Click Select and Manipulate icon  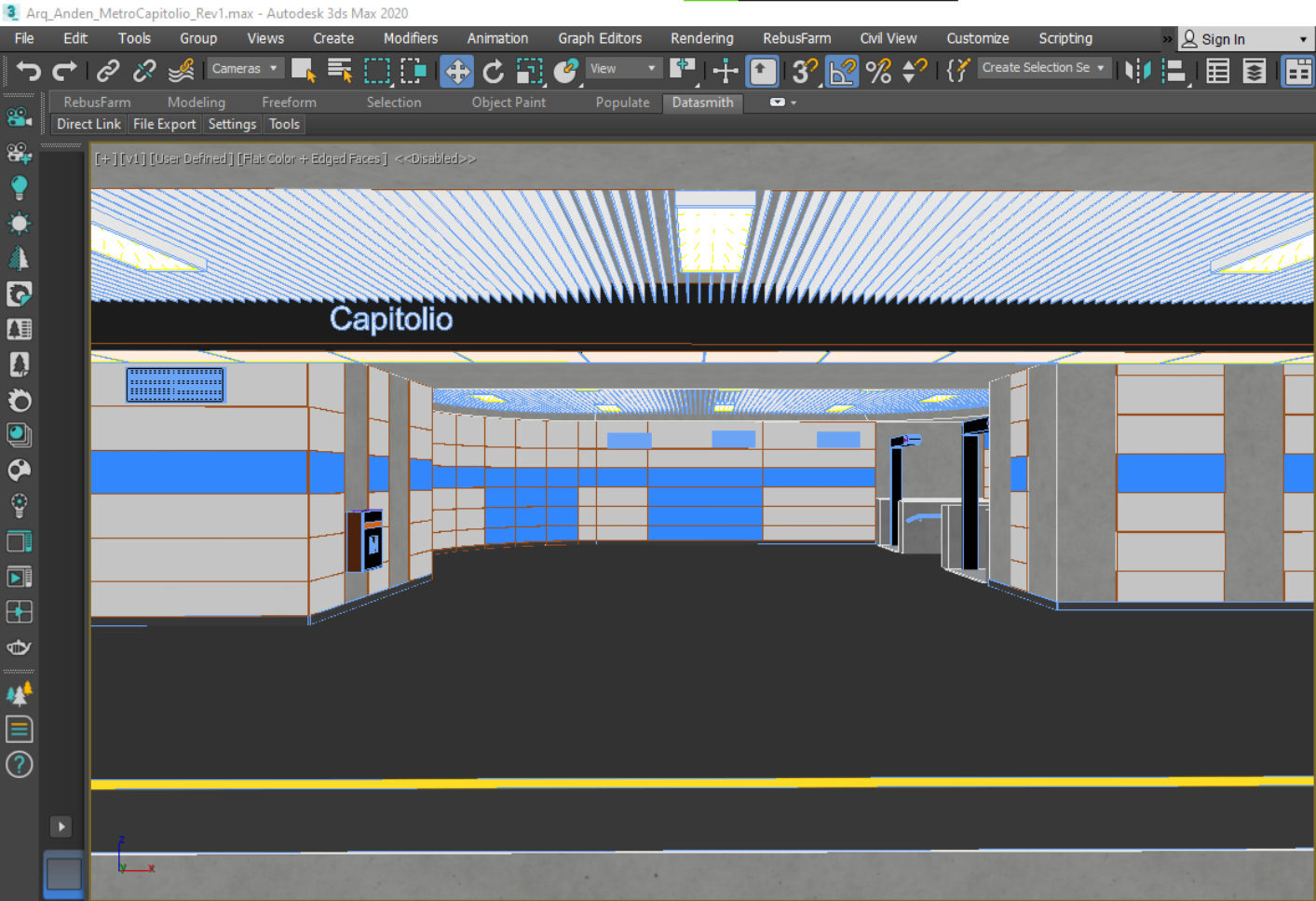[x=725, y=71]
